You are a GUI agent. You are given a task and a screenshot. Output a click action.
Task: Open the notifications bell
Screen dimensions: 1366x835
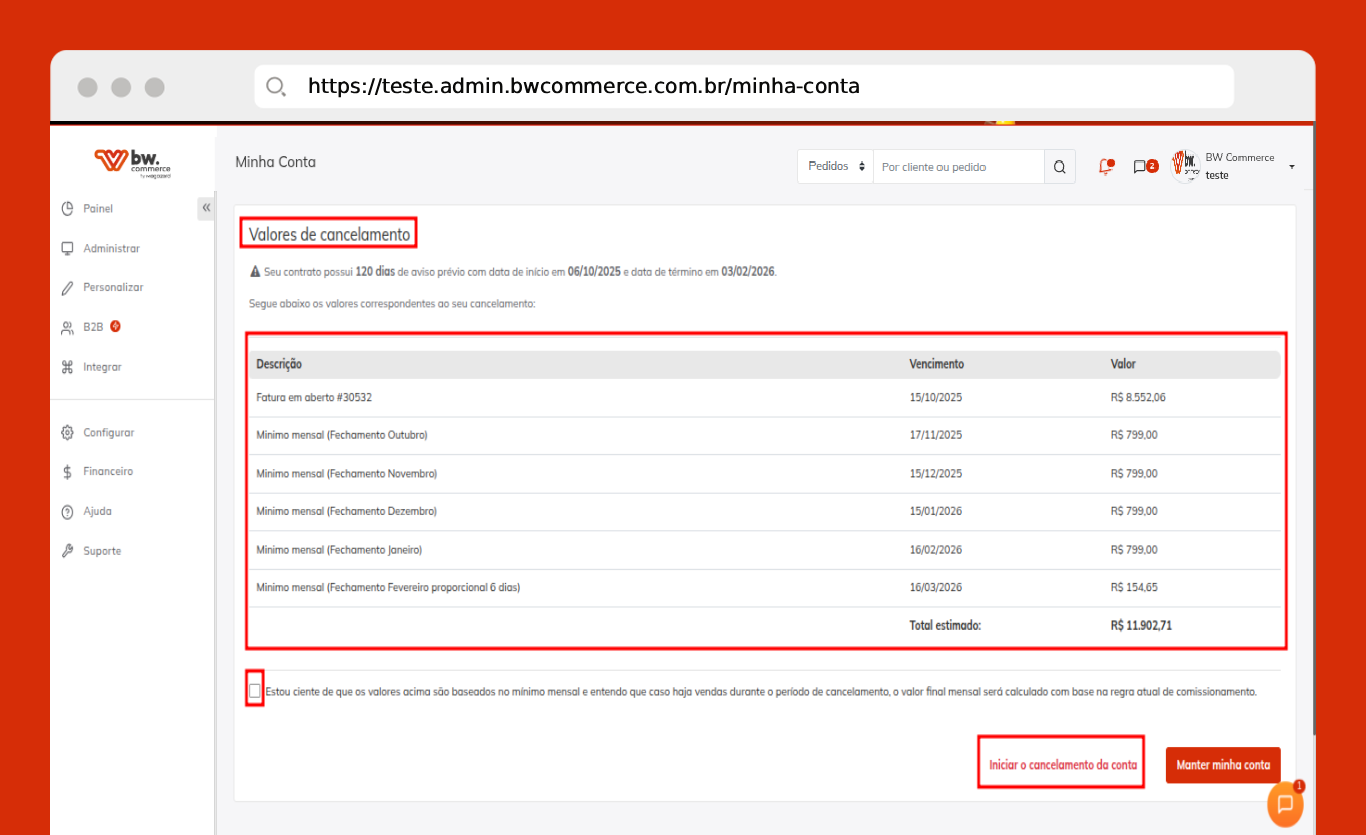(x=1105, y=167)
